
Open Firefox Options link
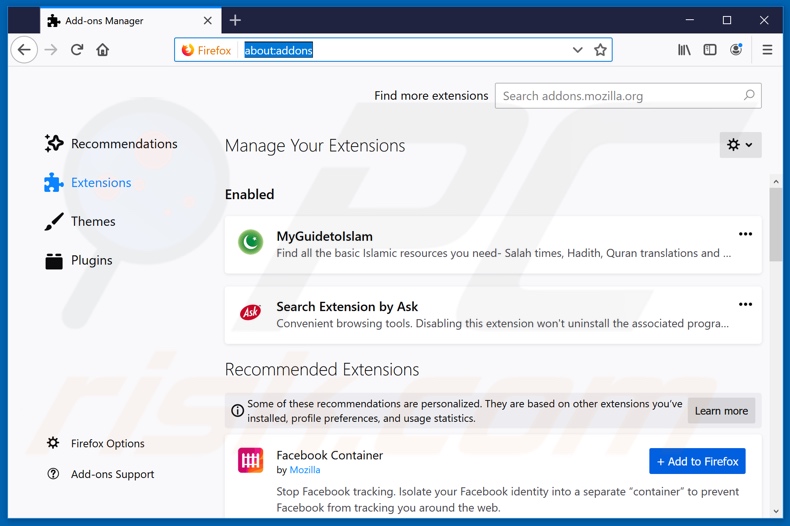click(x=96, y=443)
